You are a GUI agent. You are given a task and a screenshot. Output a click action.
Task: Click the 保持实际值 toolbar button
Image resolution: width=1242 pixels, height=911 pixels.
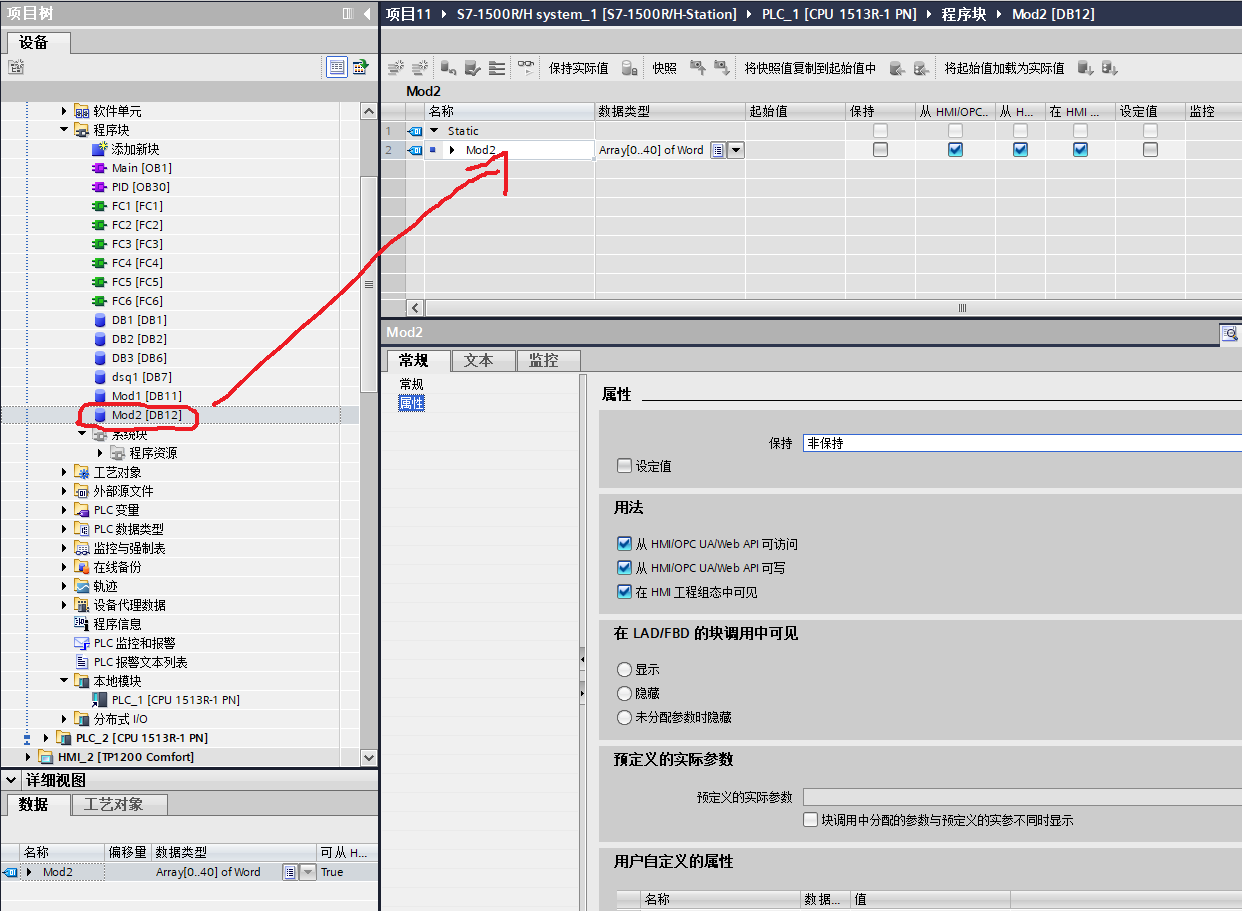point(578,68)
